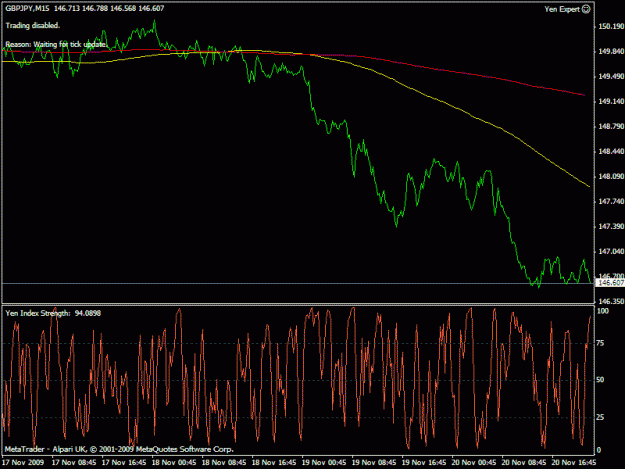The width and height of the screenshot is (625, 469).
Task: Click the Yen Expert smiley face icon
Action: click(x=586, y=9)
